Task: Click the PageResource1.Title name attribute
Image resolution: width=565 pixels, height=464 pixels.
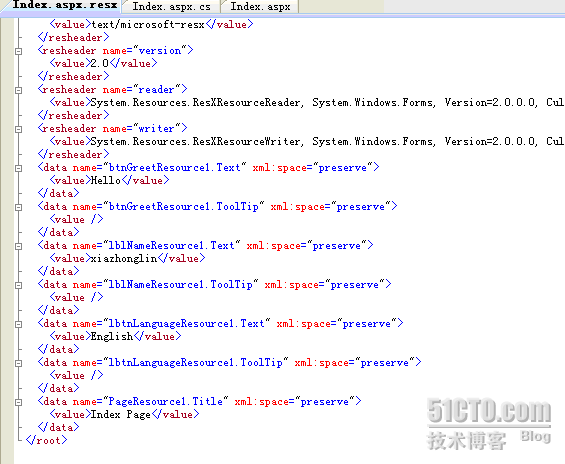Action: pos(166,401)
